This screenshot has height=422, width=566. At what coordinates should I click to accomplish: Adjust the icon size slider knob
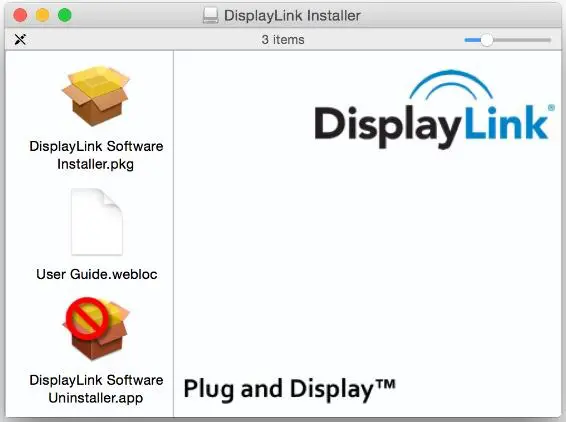[x=487, y=40]
